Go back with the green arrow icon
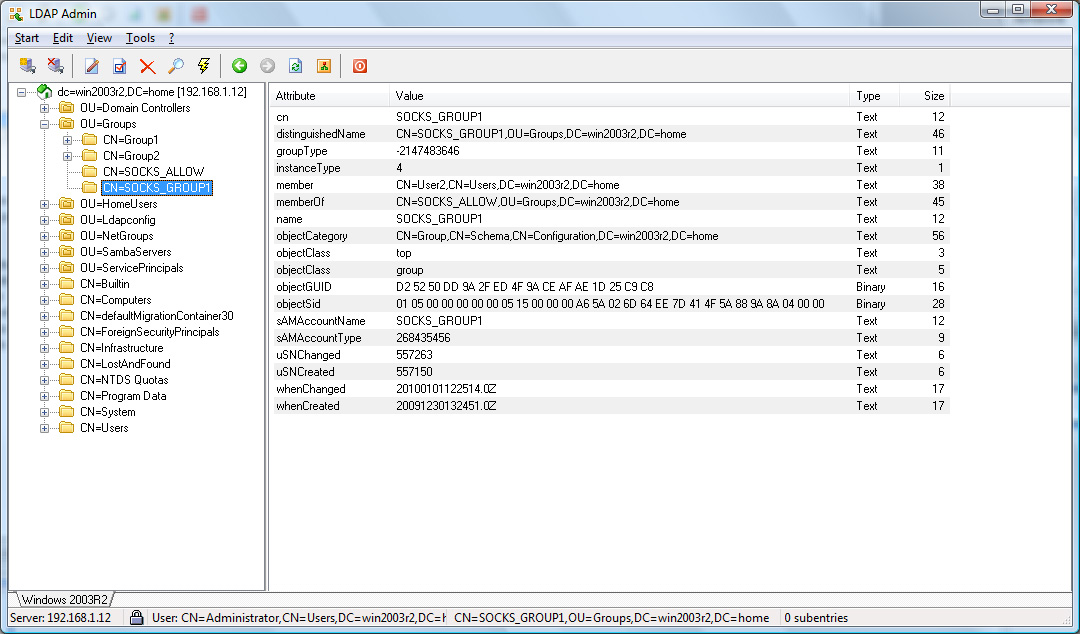Image resolution: width=1080 pixels, height=634 pixels. pyautogui.click(x=239, y=66)
